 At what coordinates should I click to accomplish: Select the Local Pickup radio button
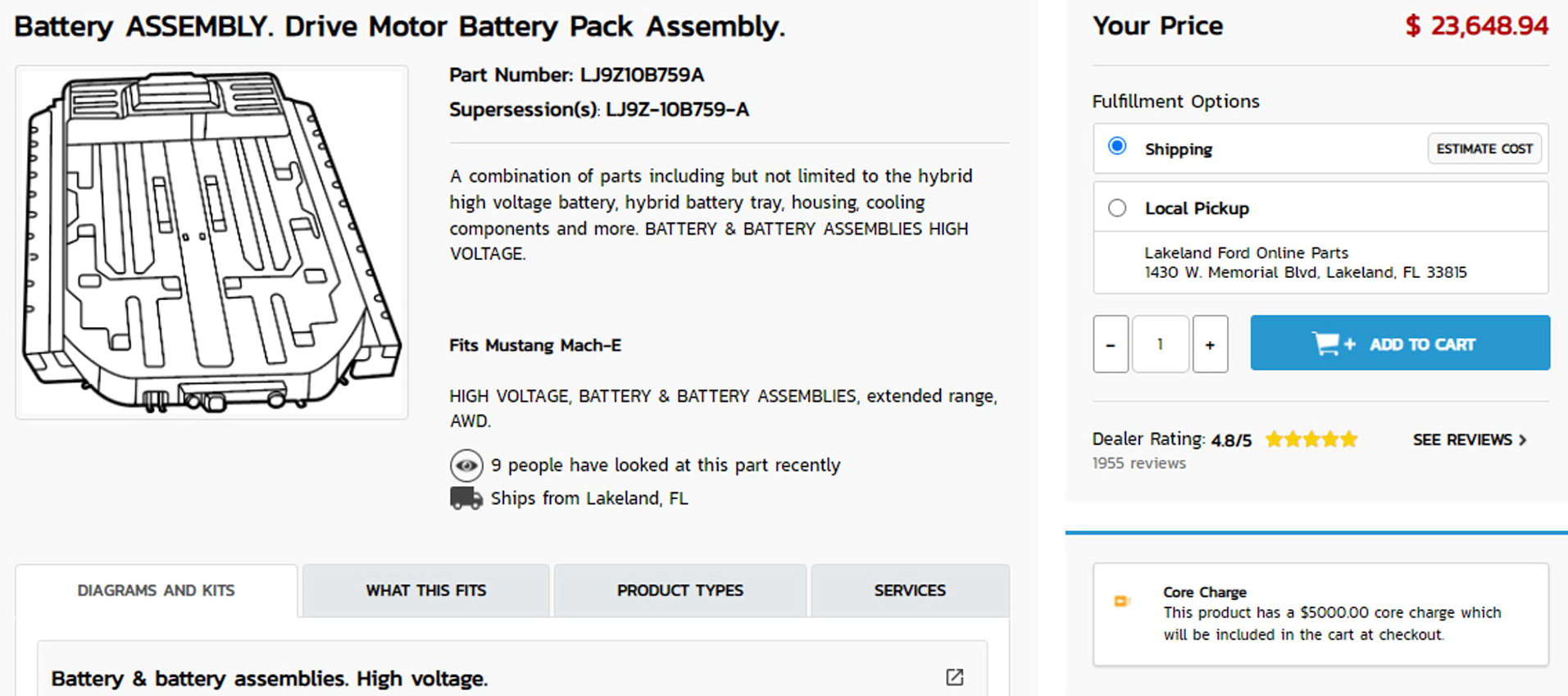[1116, 208]
